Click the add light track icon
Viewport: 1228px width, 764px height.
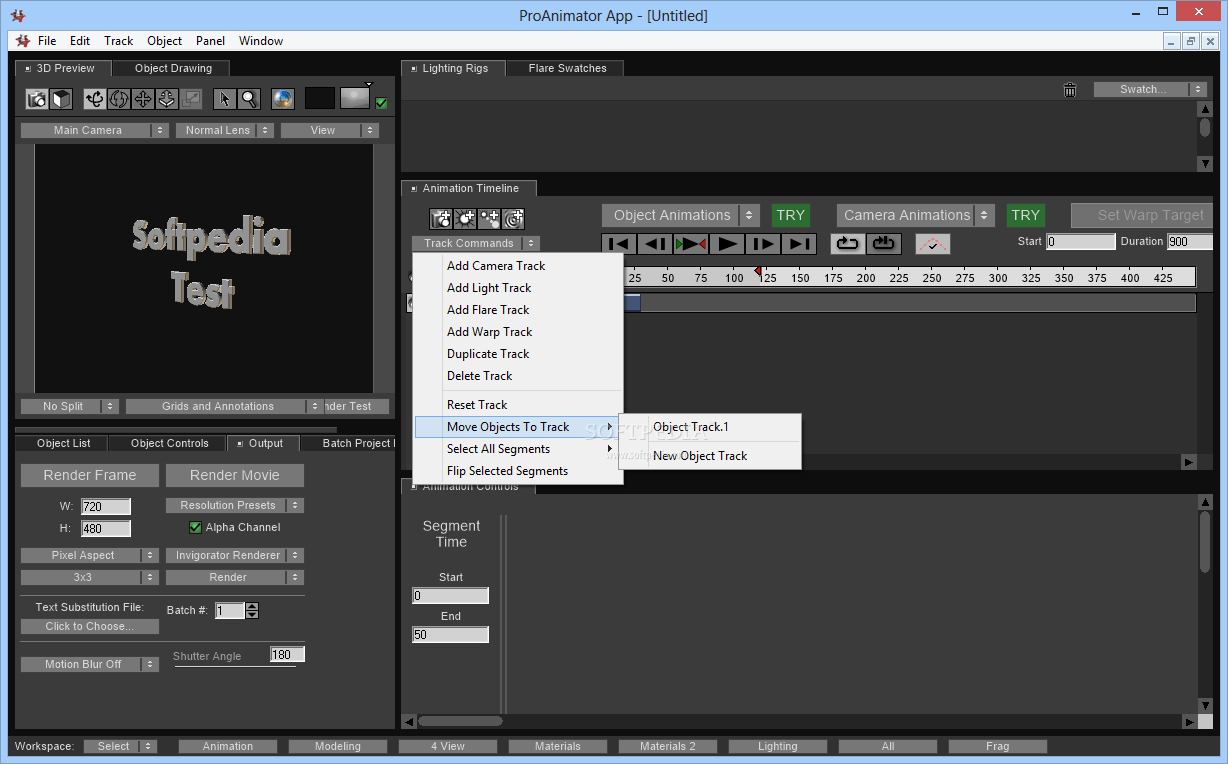(465, 219)
